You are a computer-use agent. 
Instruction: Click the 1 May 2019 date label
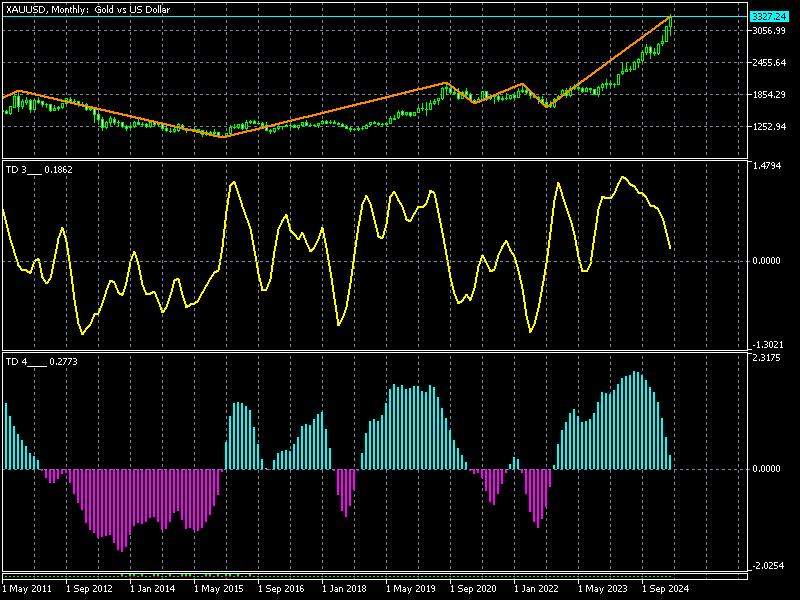click(x=411, y=589)
